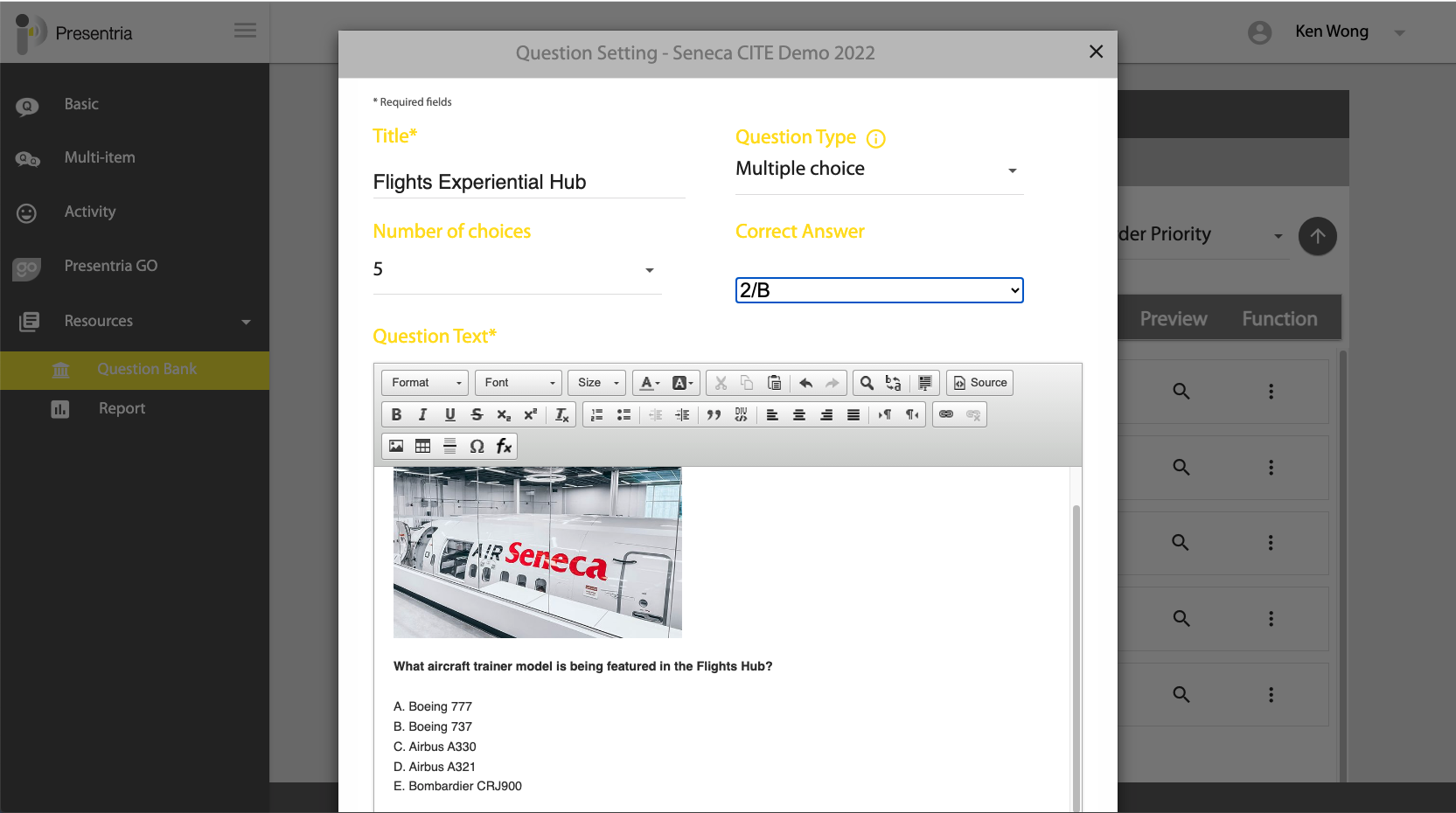Open the Replace tool in the editor
Image resolution: width=1456 pixels, height=813 pixels.
893,382
